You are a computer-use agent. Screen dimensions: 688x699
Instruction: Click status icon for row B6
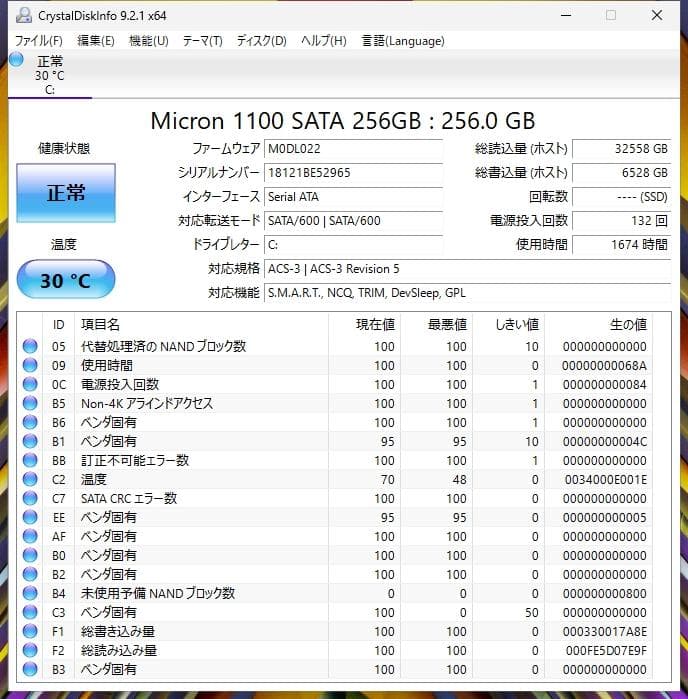point(30,422)
